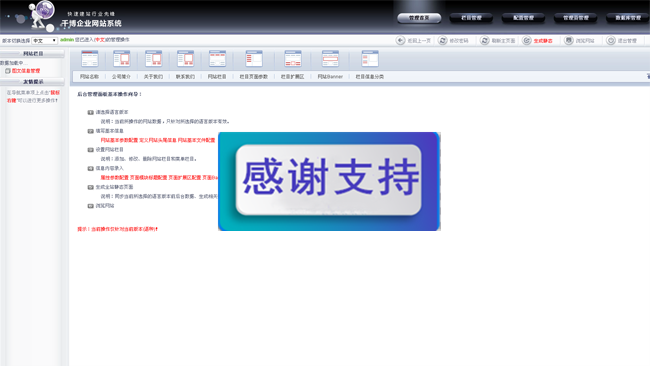This screenshot has height=366, width=650.
Task: Click the 刷新主页面 refresh icon
Action: coord(485,40)
